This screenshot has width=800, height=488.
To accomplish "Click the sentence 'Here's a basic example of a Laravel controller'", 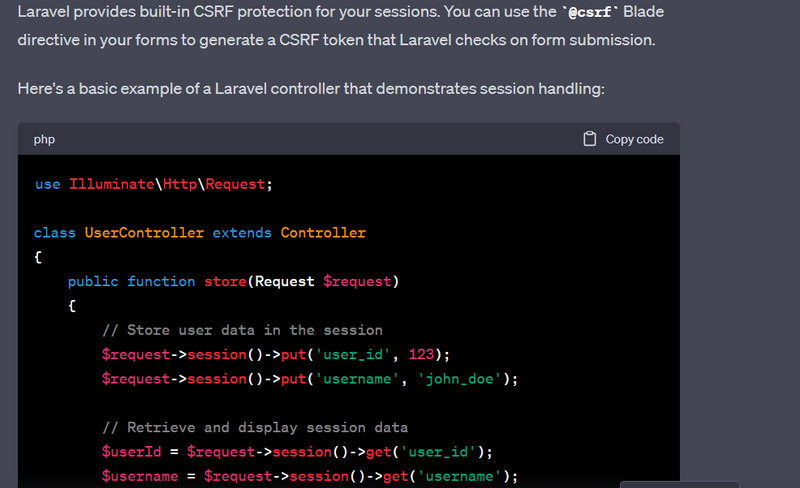I will [x=311, y=89].
